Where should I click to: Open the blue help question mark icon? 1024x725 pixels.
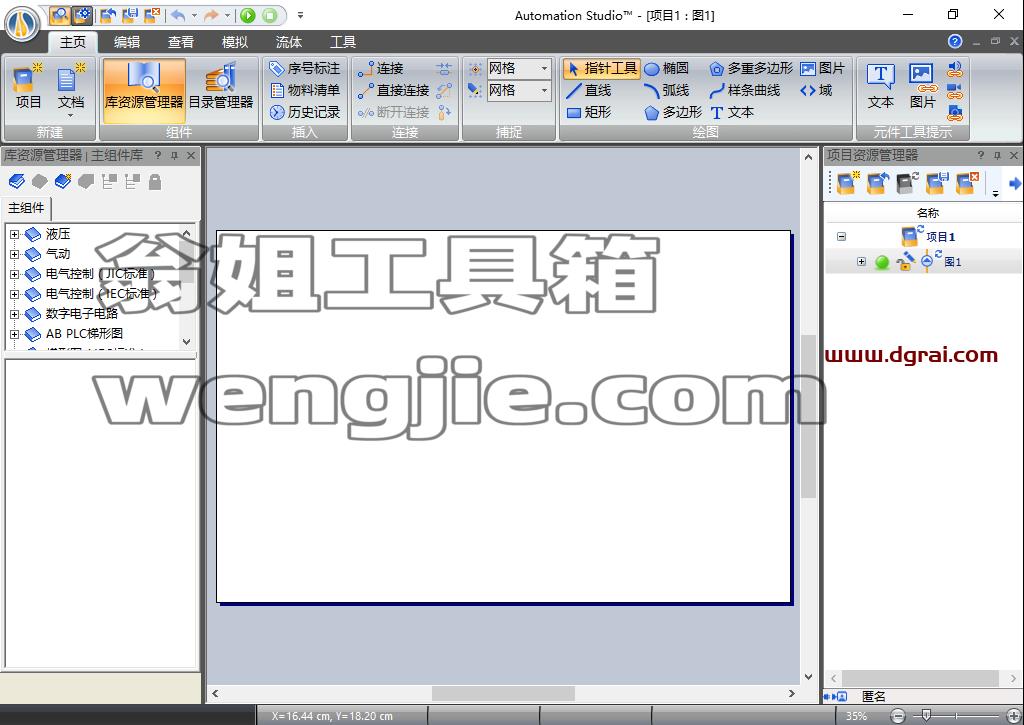(x=955, y=42)
